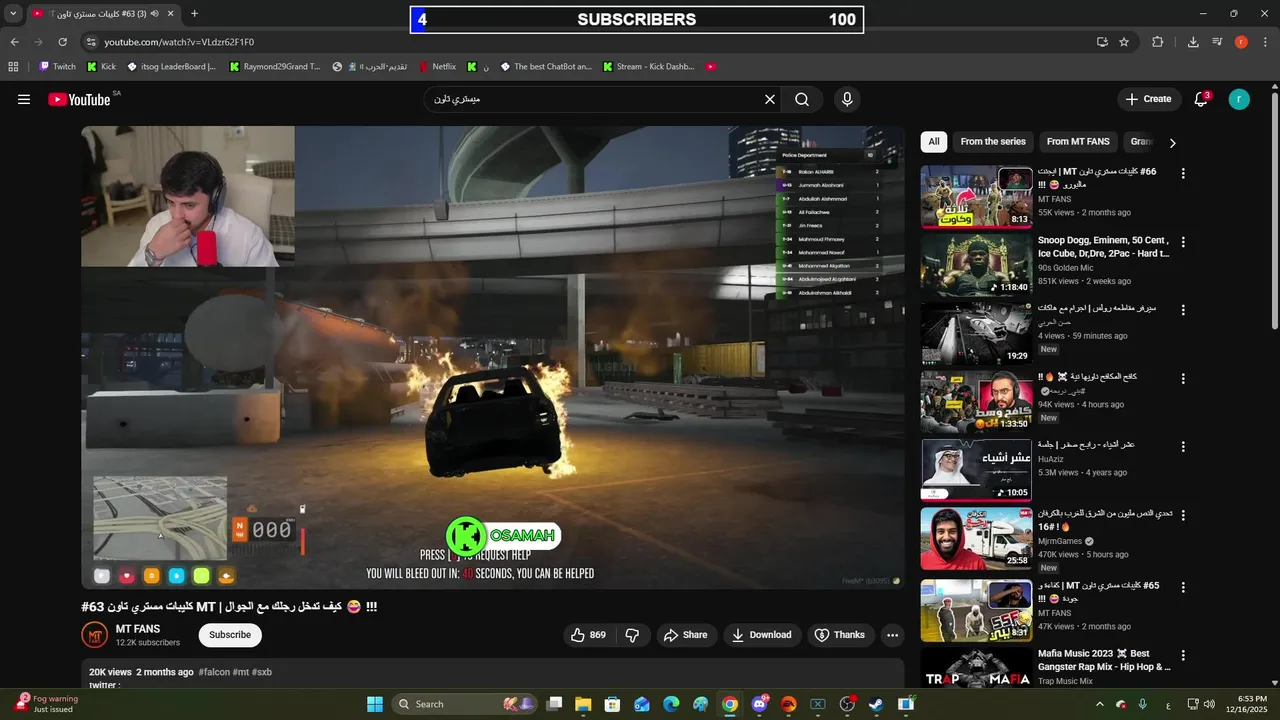Open the YouTube account avatar menu

pyautogui.click(x=1239, y=99)
